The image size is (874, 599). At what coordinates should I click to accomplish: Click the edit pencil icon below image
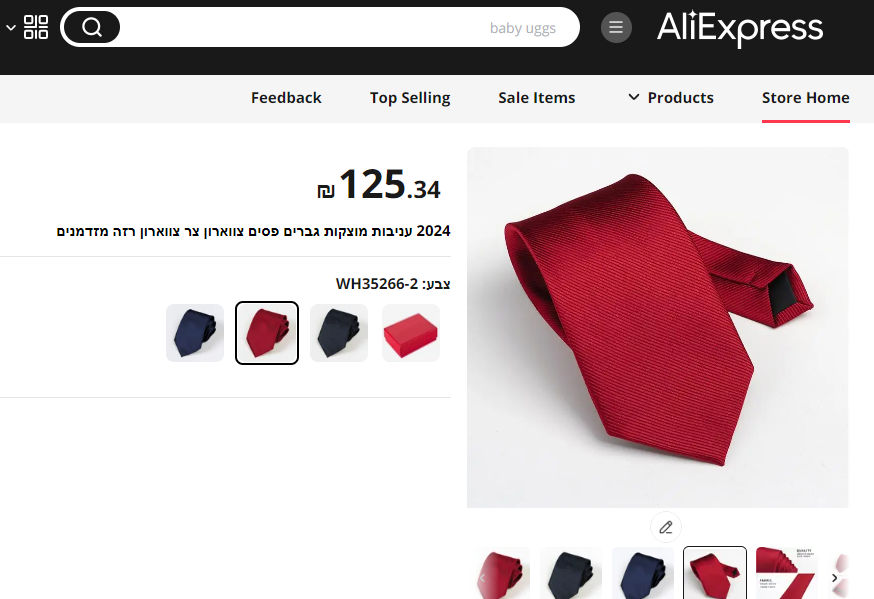click(x=666, y=527)
